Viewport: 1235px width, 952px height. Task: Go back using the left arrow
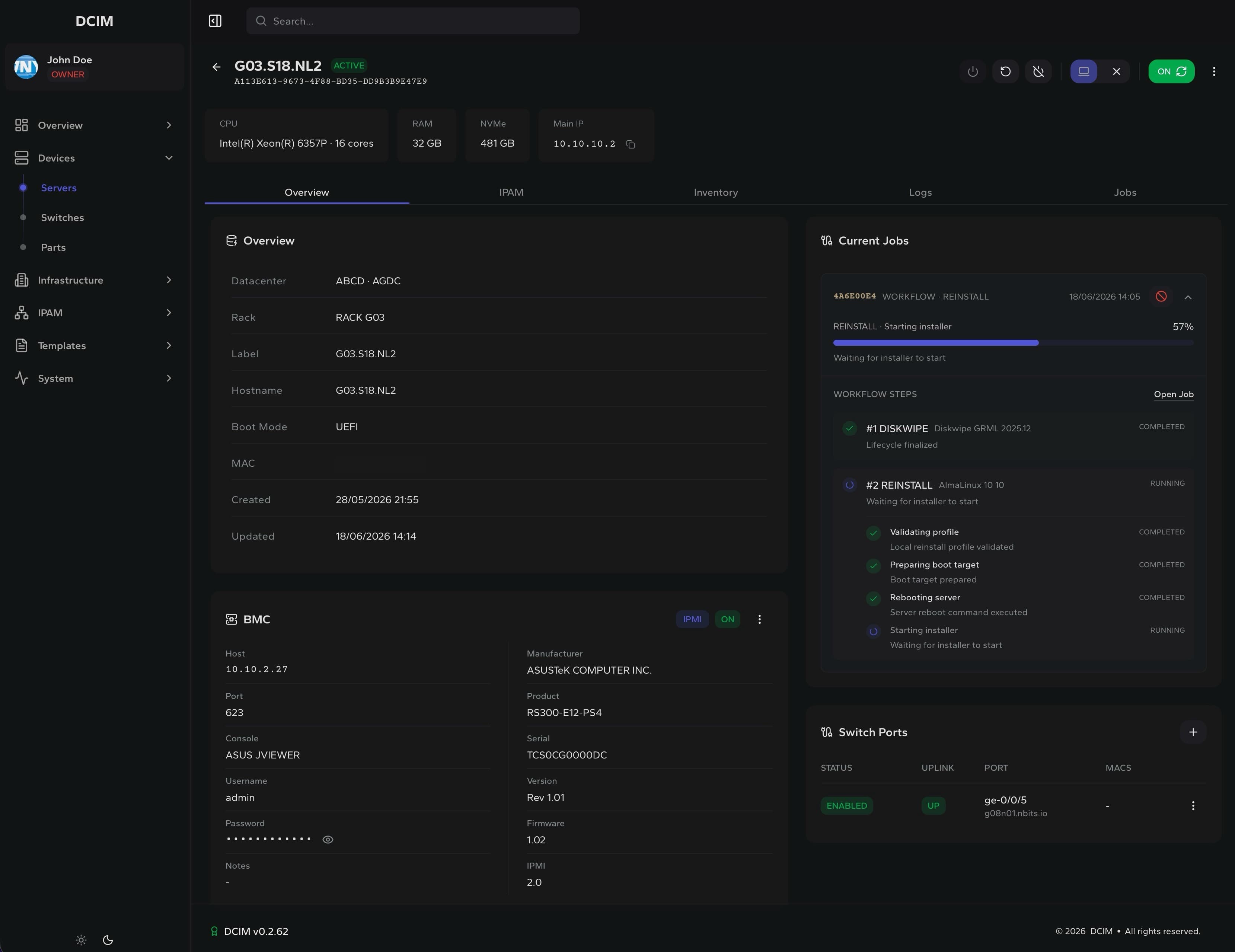pyautogui.click(x=217, y=67)
